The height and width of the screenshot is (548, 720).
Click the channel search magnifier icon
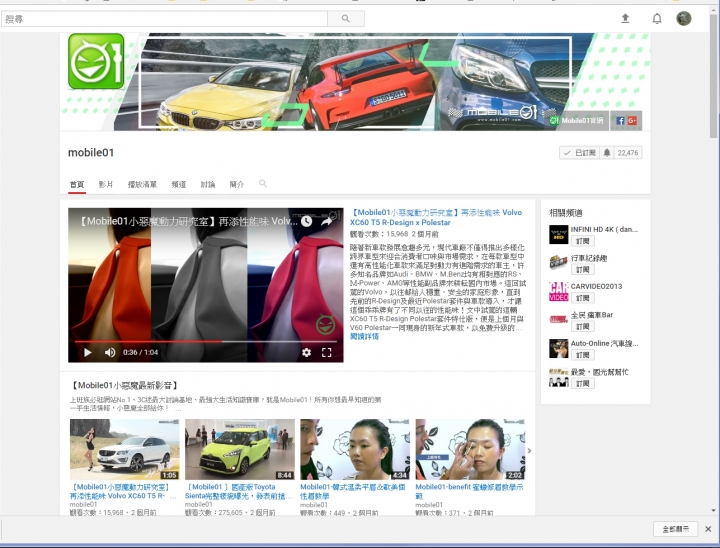click(263, 183)
